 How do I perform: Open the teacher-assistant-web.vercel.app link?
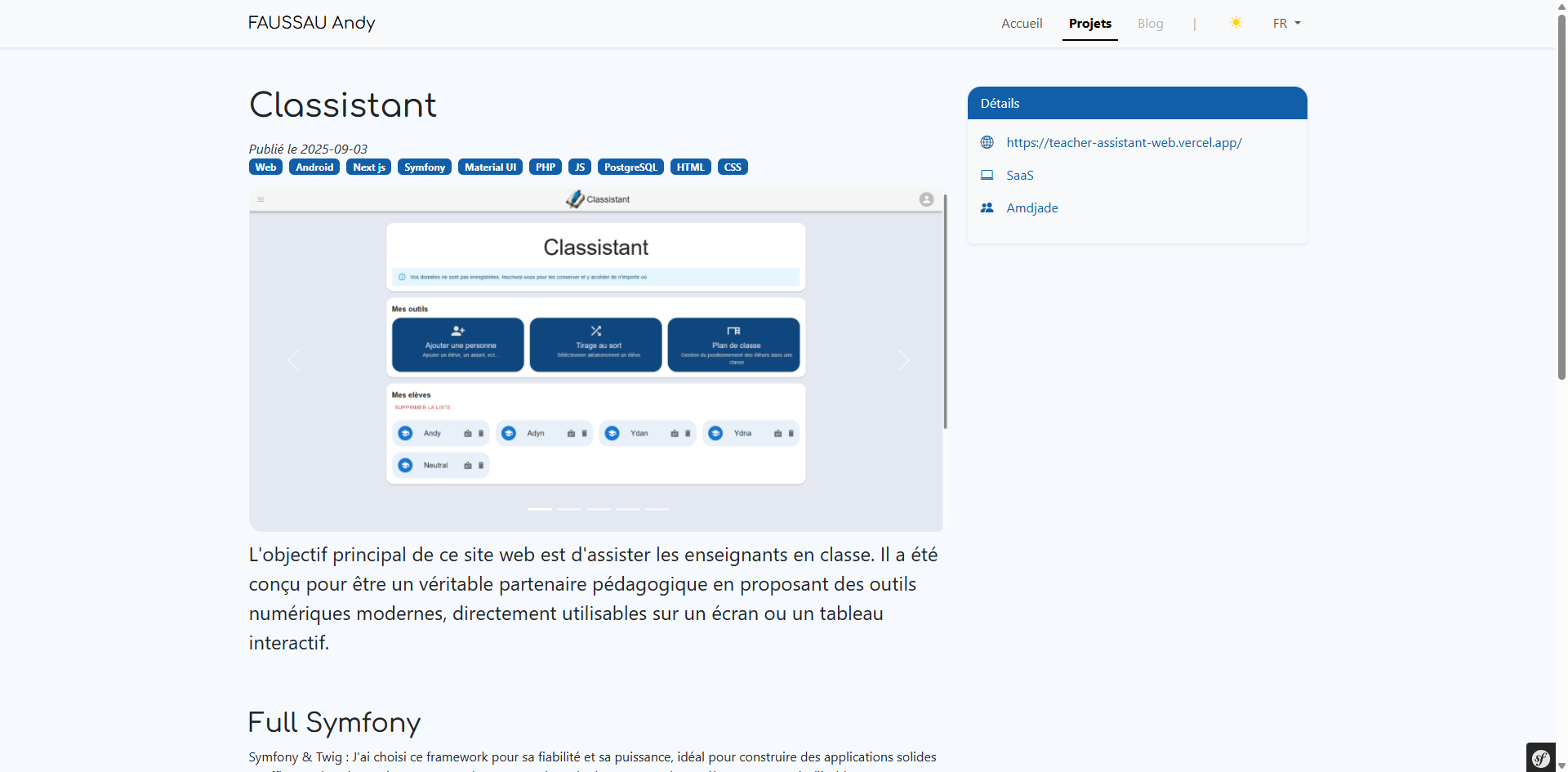click(x=1124, y=143)
